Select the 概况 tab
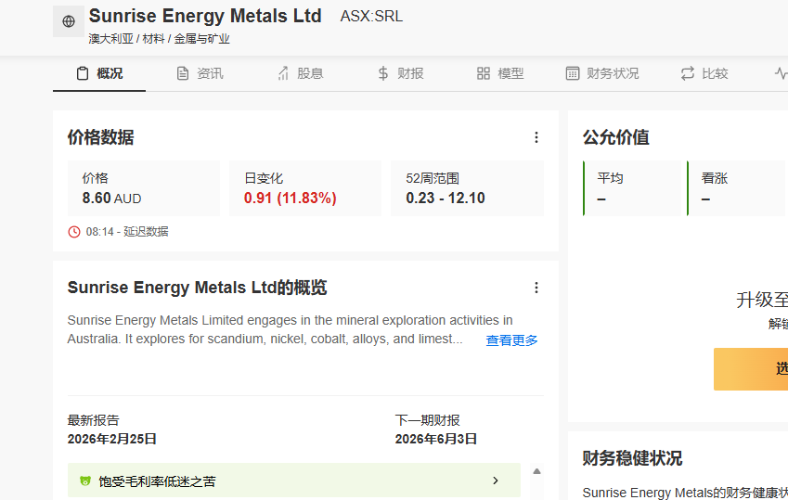This screenshot has height=500, width=788. coord(100,73)
